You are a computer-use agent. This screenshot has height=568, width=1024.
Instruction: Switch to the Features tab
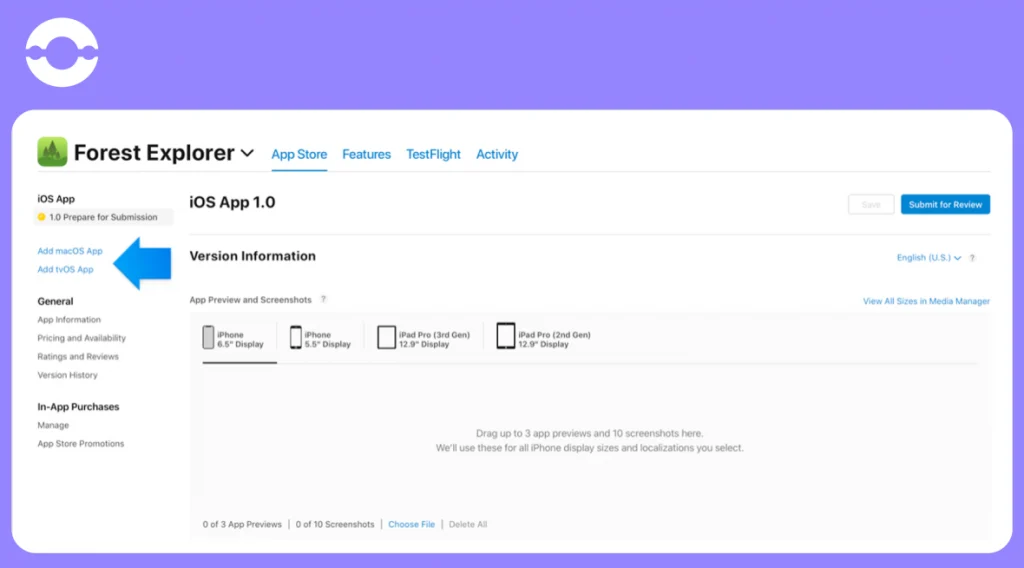click(366, 155)
